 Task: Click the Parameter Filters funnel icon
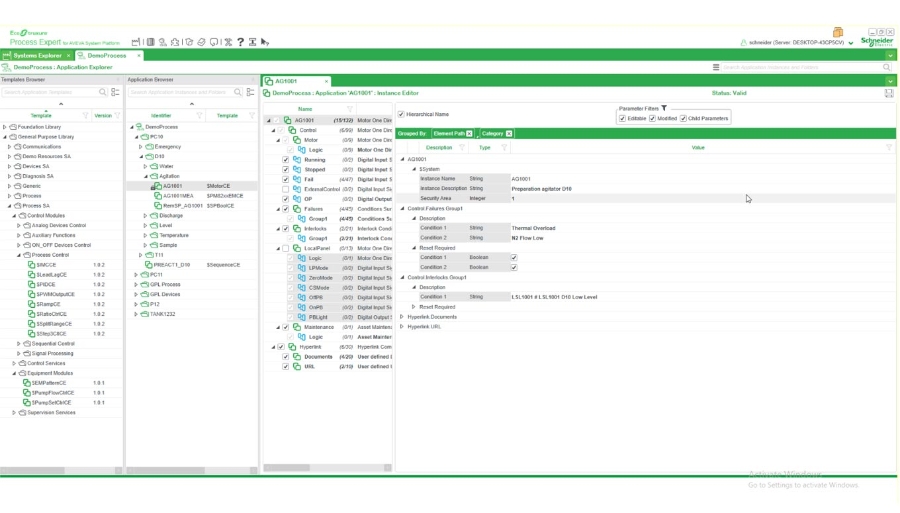click(665, 108)
